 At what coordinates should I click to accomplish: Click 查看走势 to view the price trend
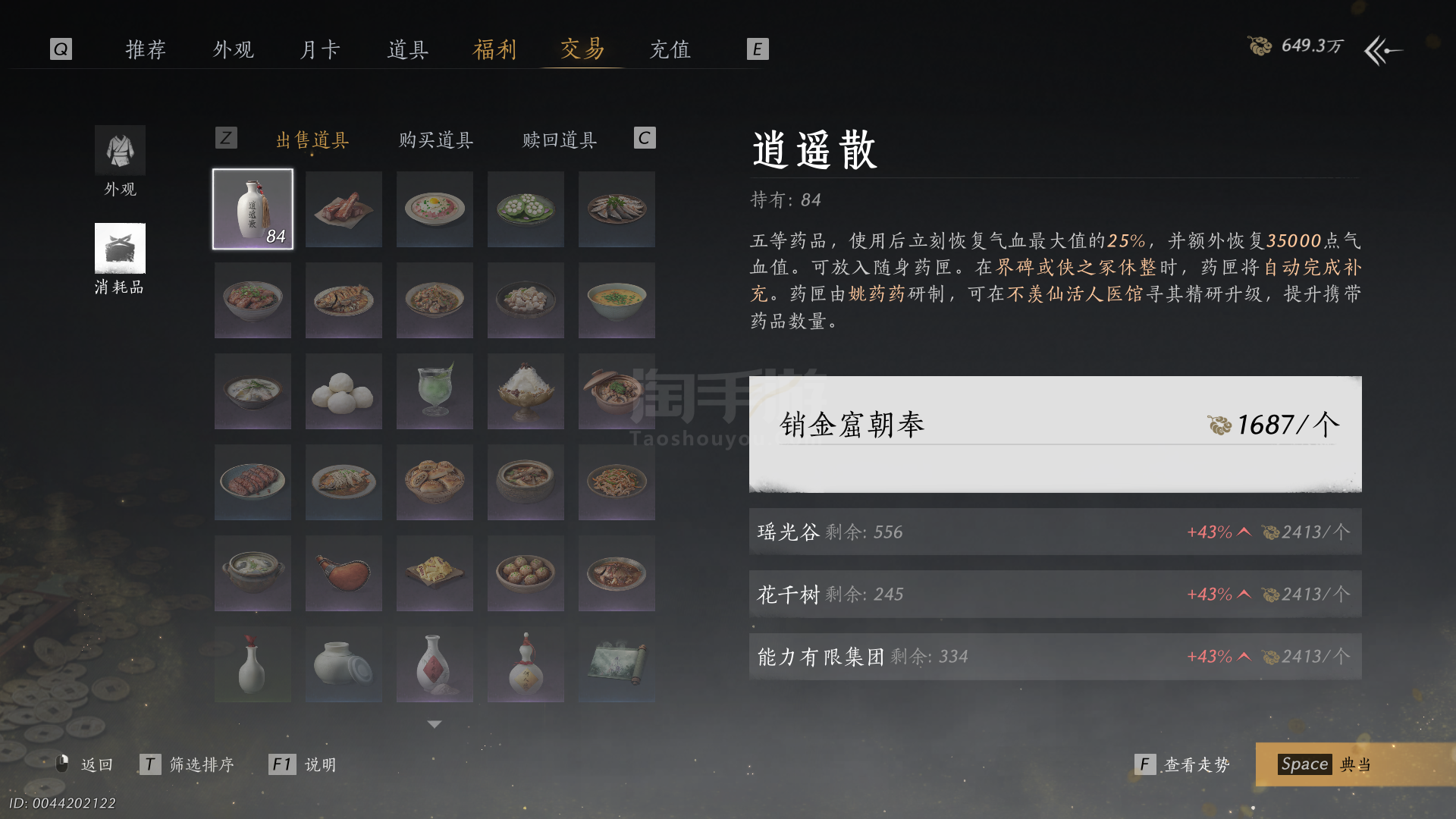tap(1197, 764)
